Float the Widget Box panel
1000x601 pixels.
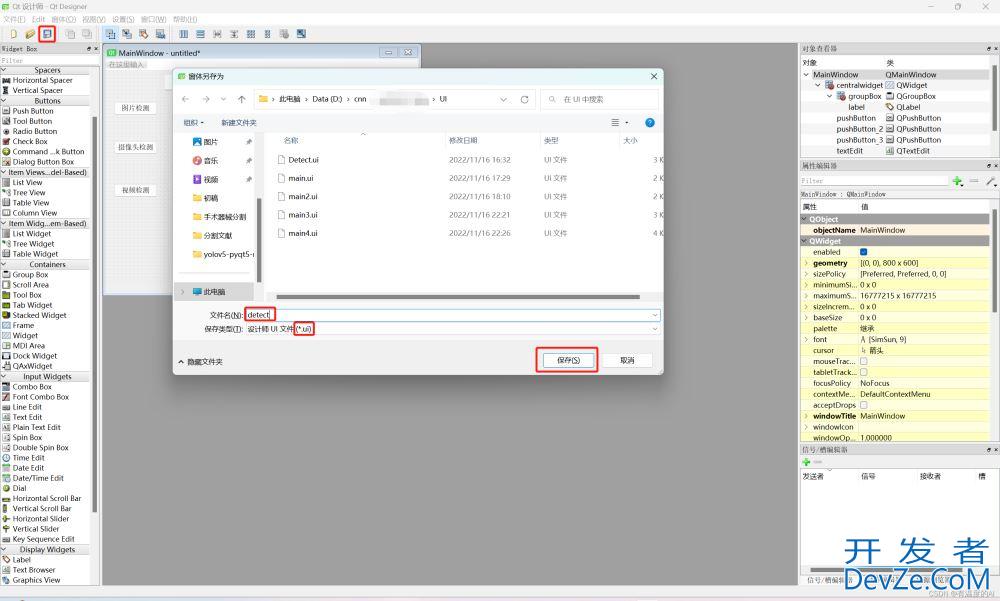[89, 48]
